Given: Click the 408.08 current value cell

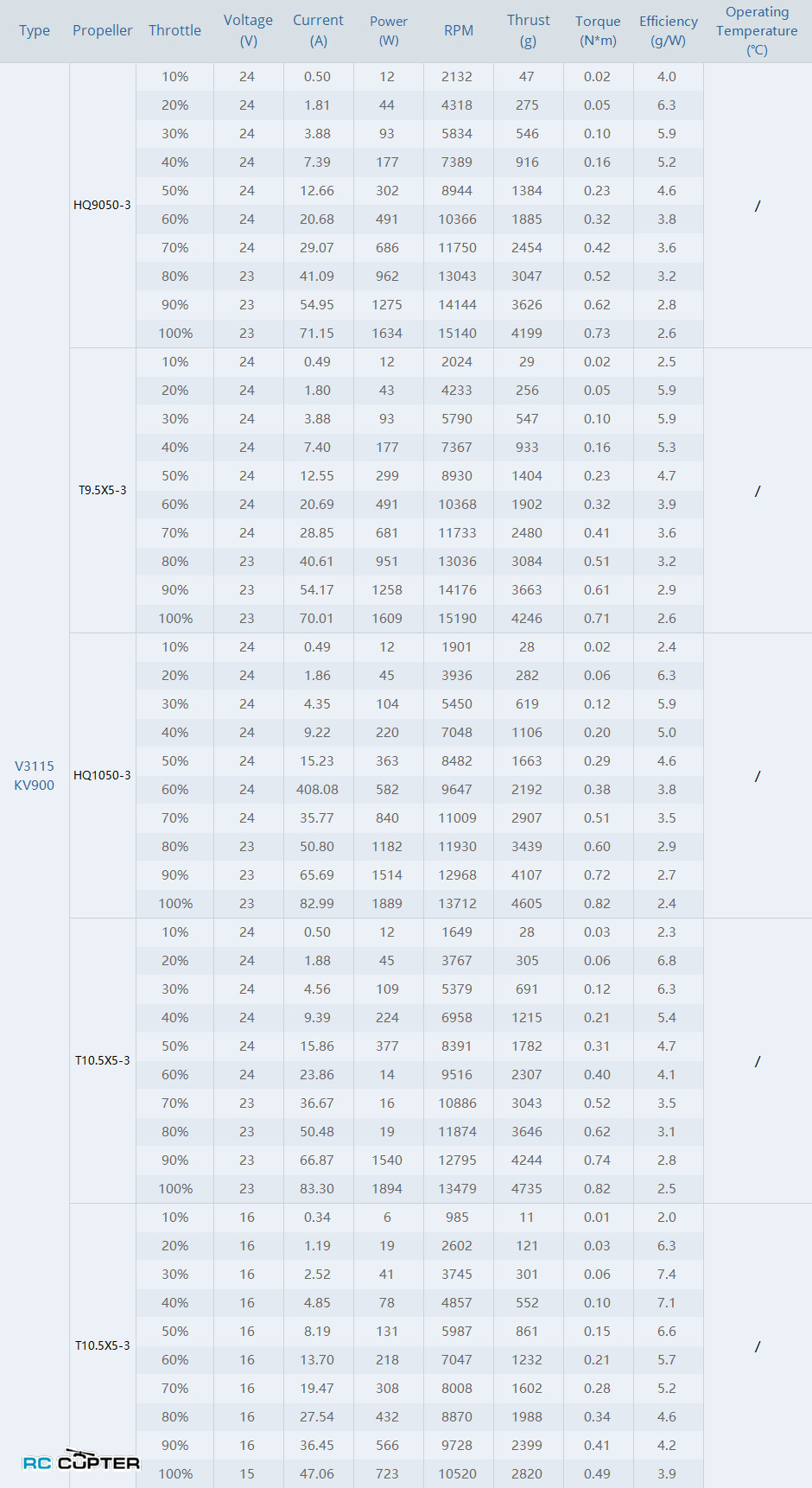Looking at the screenshot, I should coord(317,790).
